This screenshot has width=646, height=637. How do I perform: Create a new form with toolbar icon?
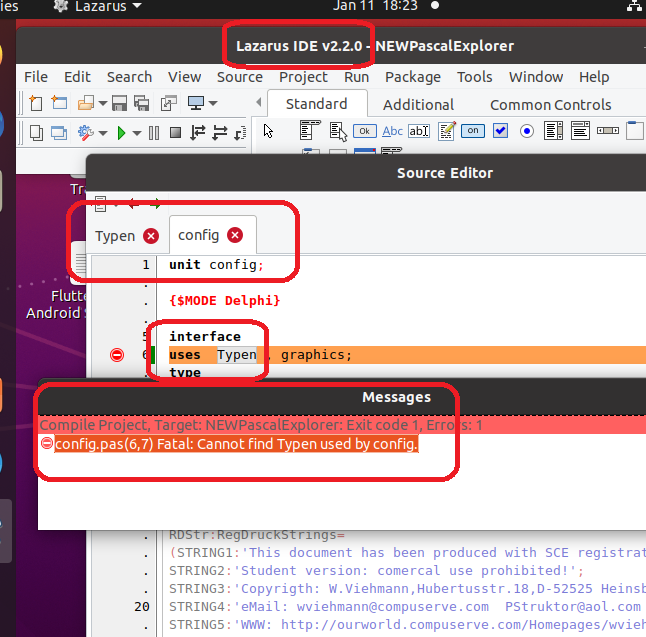[x=59, y=102]
